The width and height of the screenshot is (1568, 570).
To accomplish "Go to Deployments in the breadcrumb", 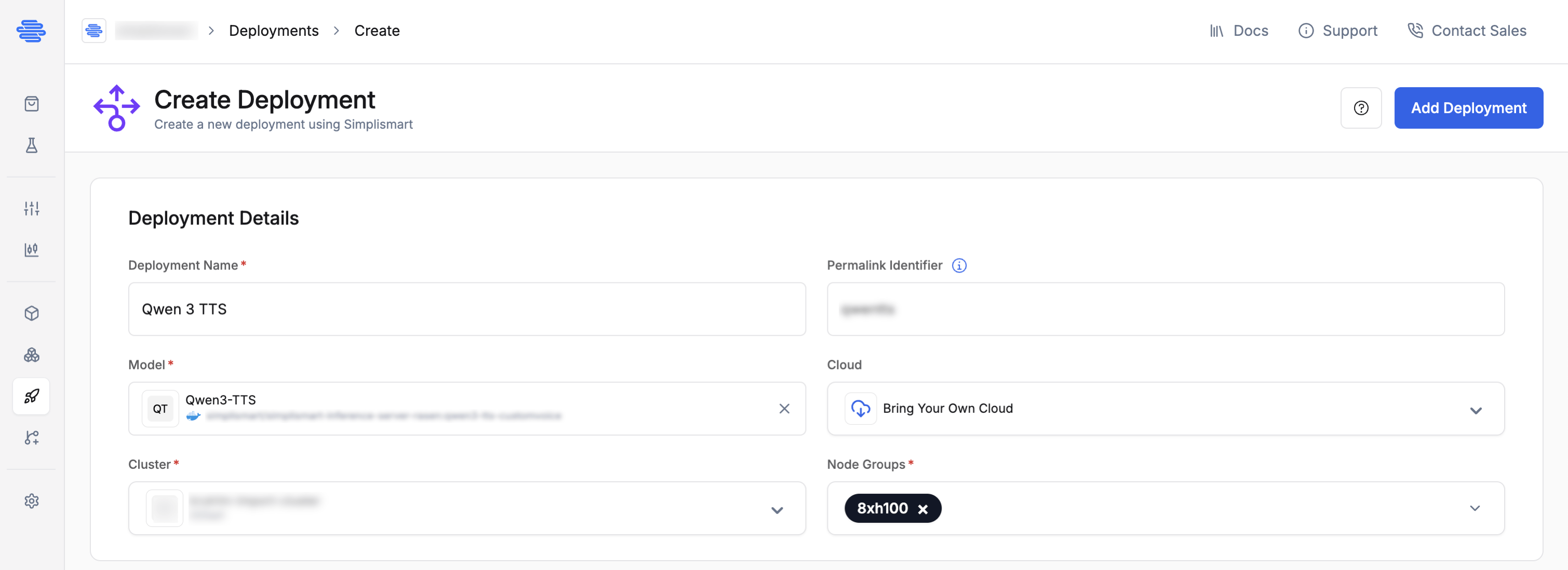I will click(273, 31).
